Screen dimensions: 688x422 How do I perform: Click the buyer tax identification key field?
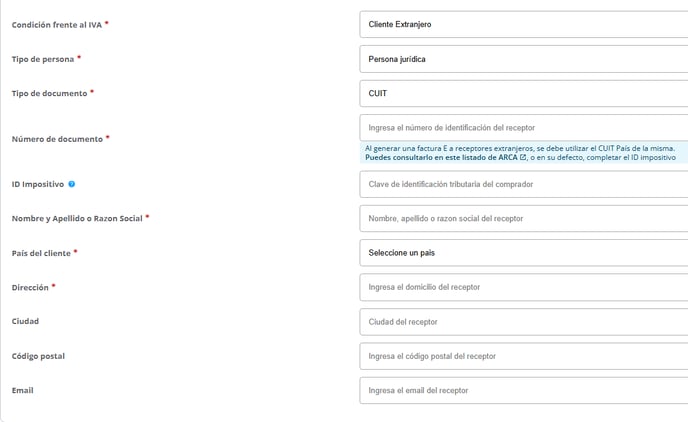[x=522, y=185]
